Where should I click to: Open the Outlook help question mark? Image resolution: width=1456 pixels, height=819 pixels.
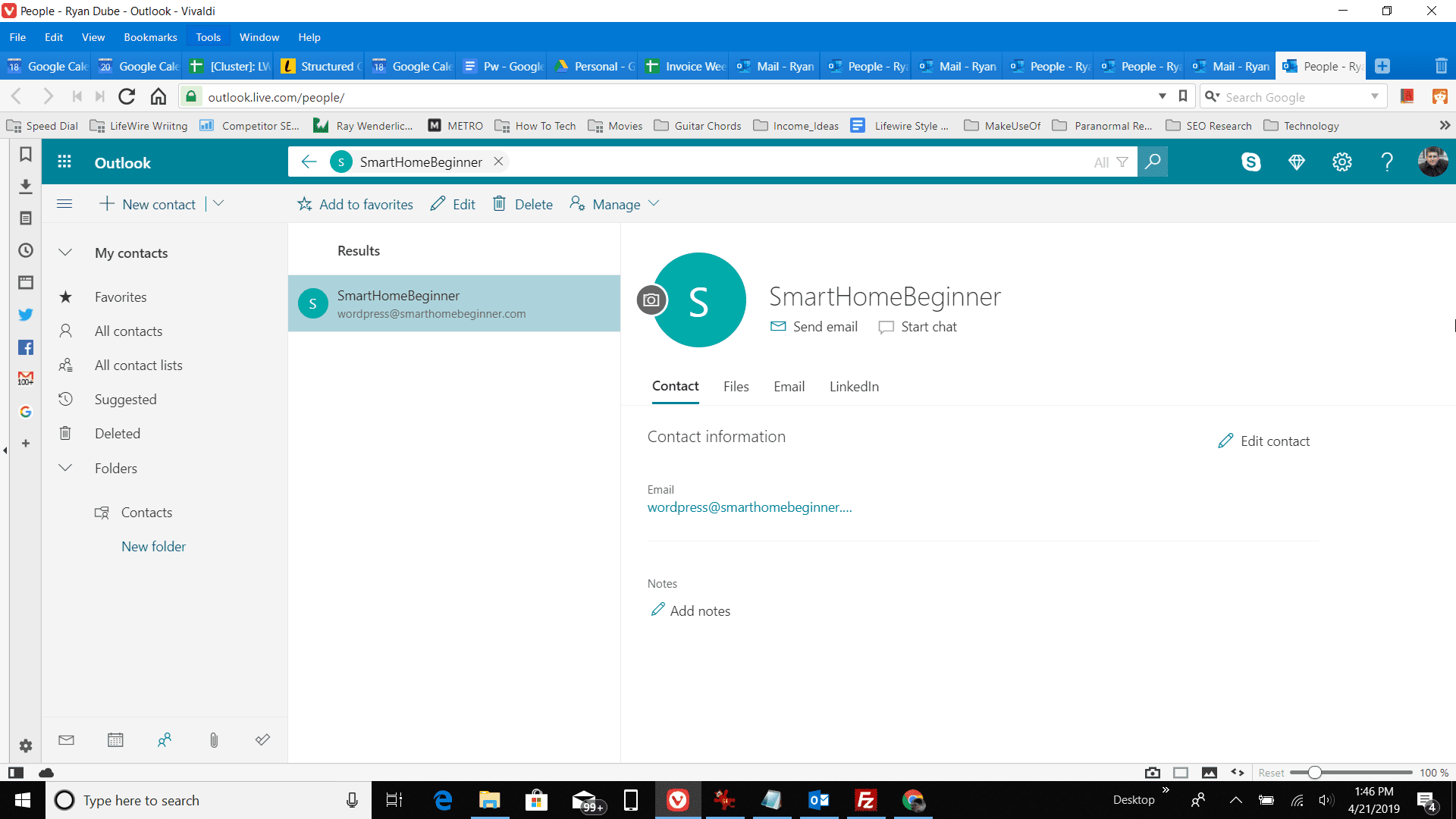click(1387, 162)
